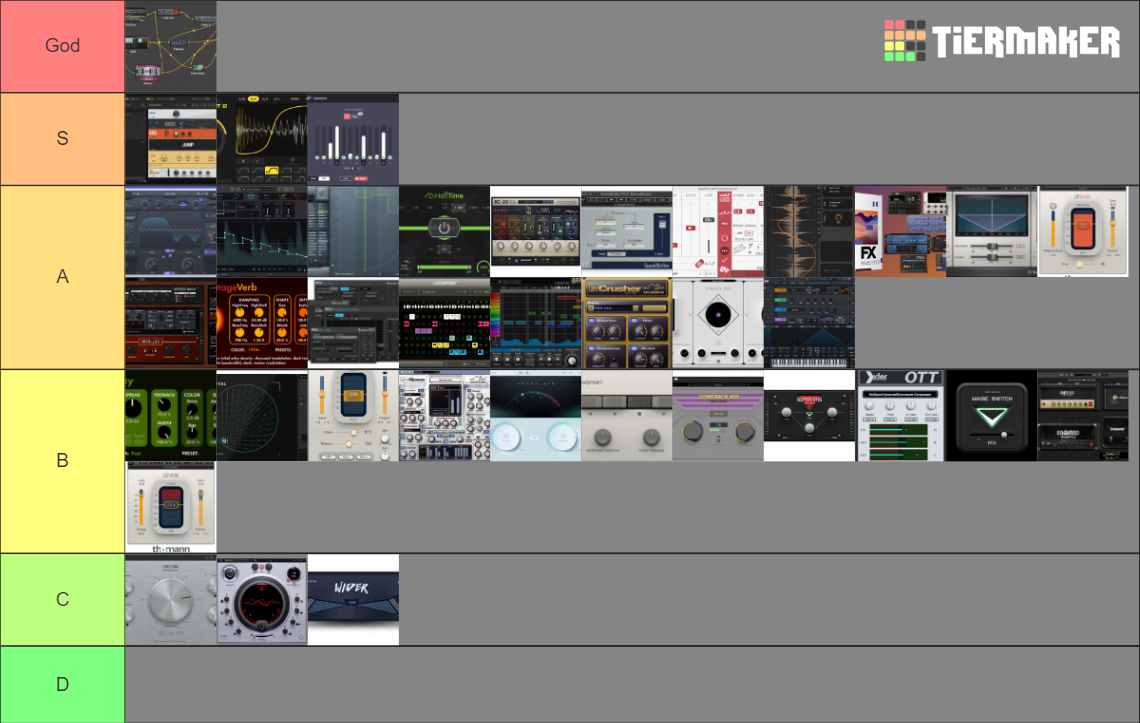Select the LoFi Crusher plugin thumbnail

626,322
